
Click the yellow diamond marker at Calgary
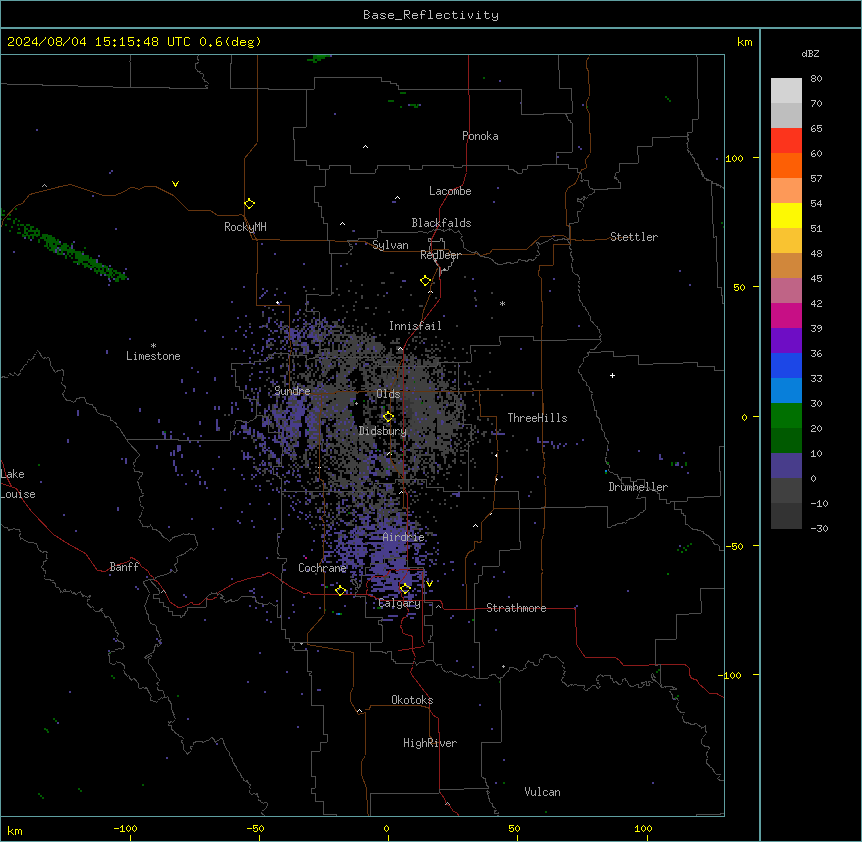(405, 589)
